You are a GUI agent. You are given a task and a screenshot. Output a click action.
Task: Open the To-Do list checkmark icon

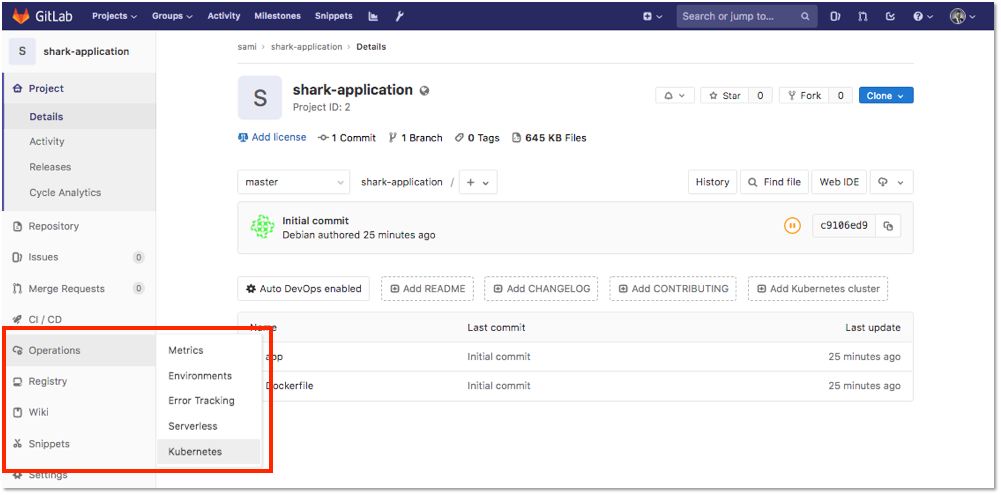coord(890,17)
